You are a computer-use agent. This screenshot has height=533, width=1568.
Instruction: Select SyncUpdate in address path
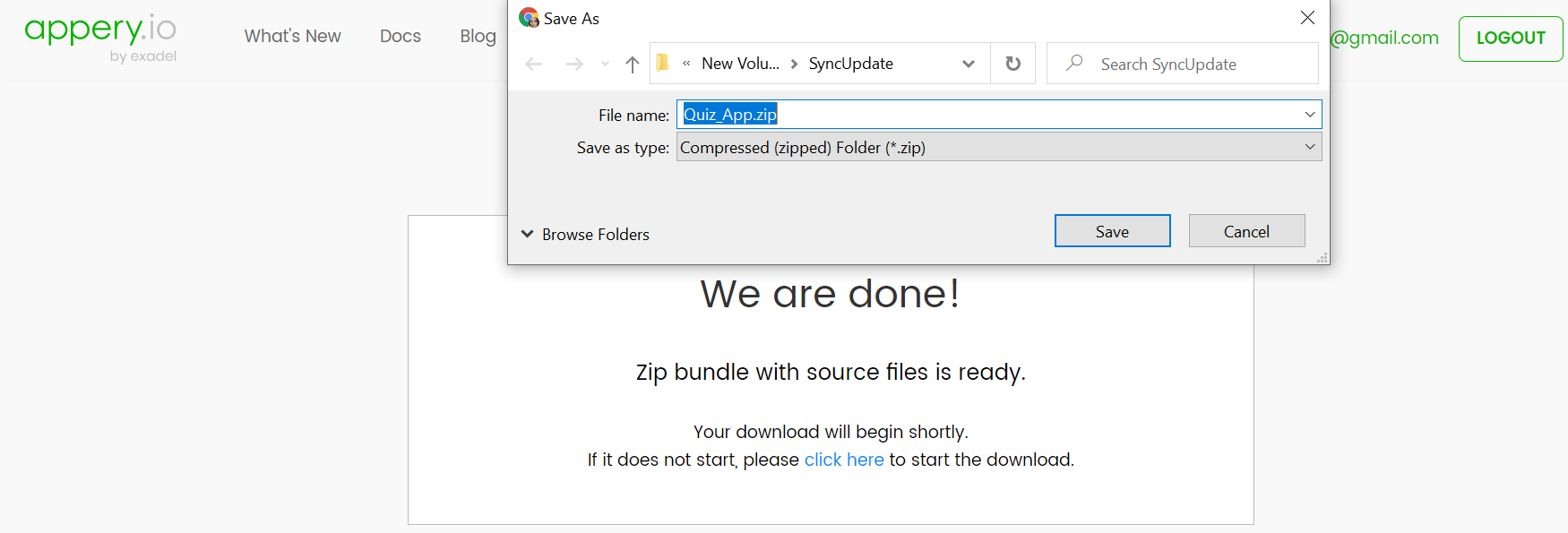coord(850,64)
